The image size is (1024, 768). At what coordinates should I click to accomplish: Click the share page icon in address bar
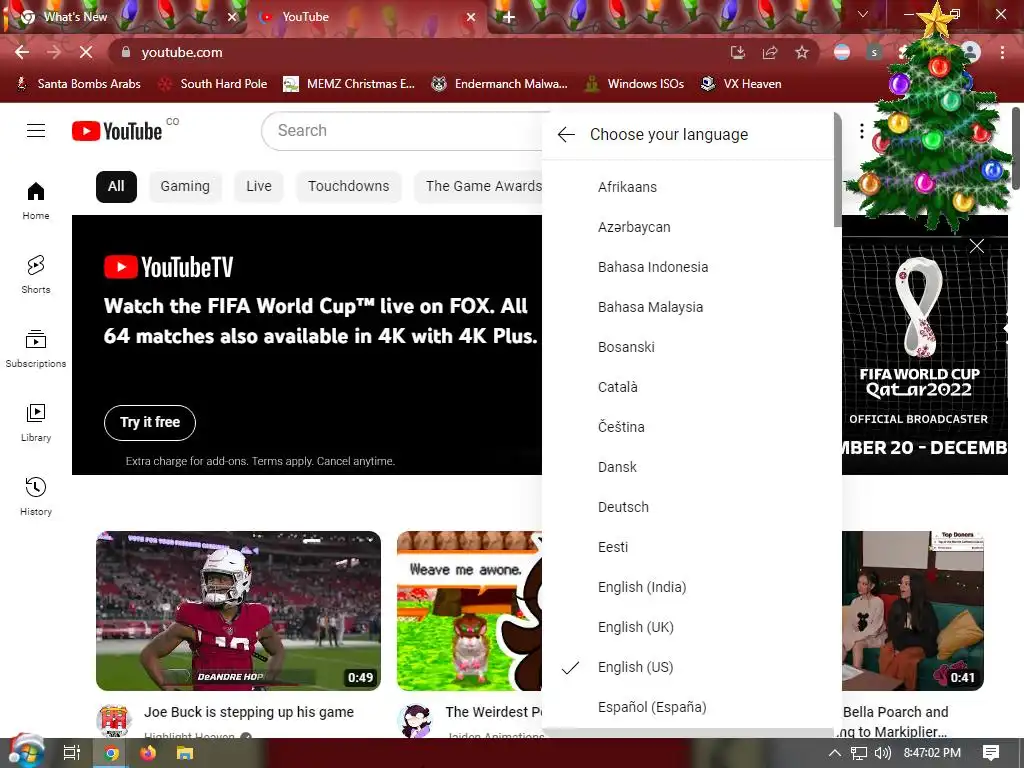pyautogui.click(x=770, y=52)
